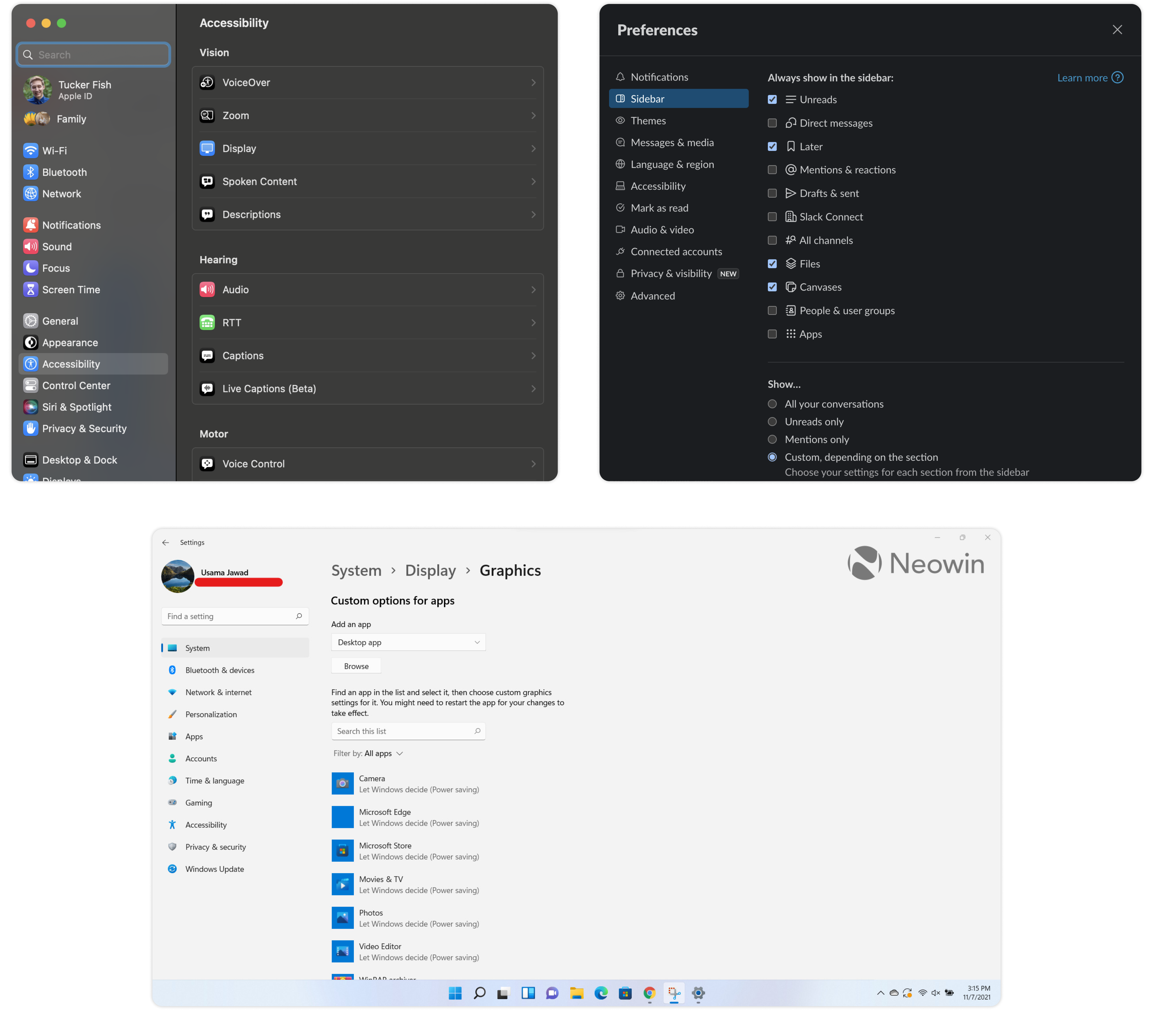The width and height of the screenshot is (1153, 1036).
Task: Click the Windows Start button on taskbar
Action: point(455,993)
